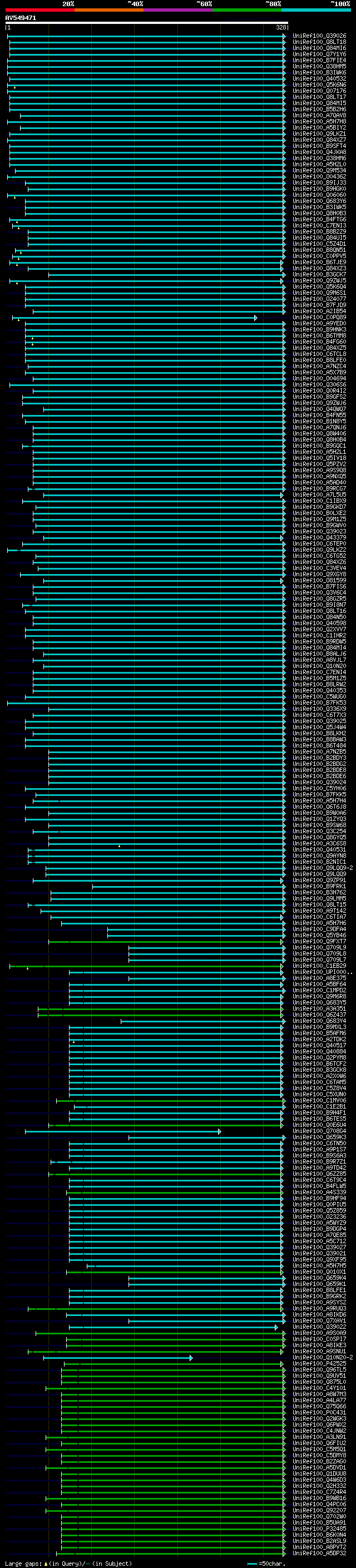This screenshot has width=356, height=1568.
Task: Select the UniRef100_Q9LKZ1 label
Action: click(319, 134)
